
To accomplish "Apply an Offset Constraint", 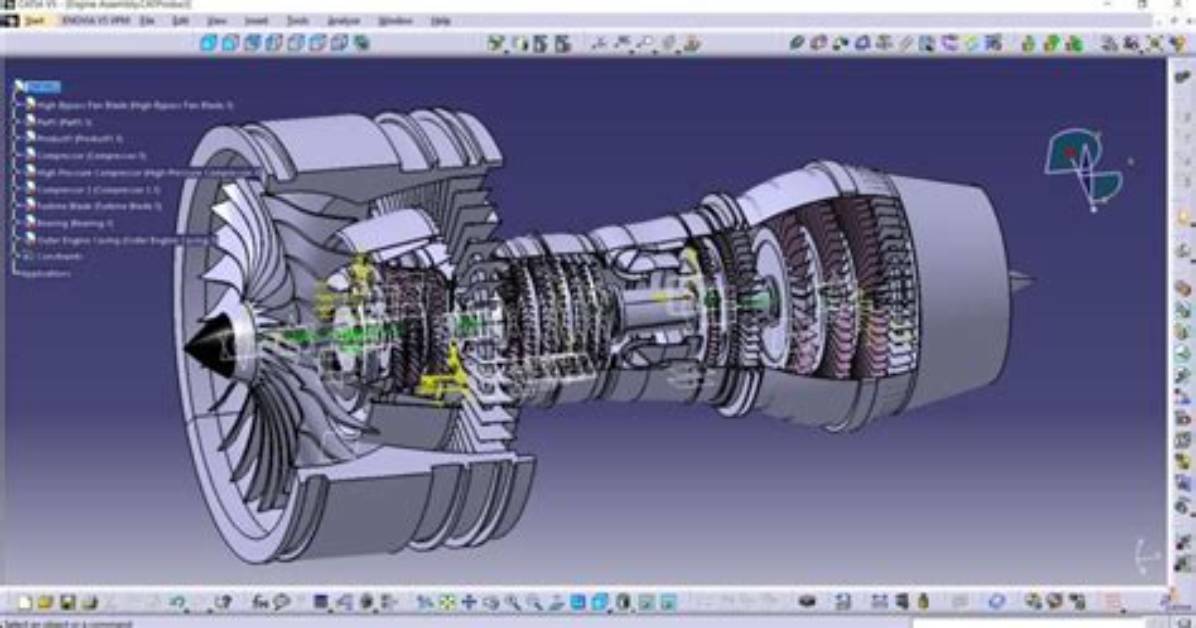I will pos(841,43).
